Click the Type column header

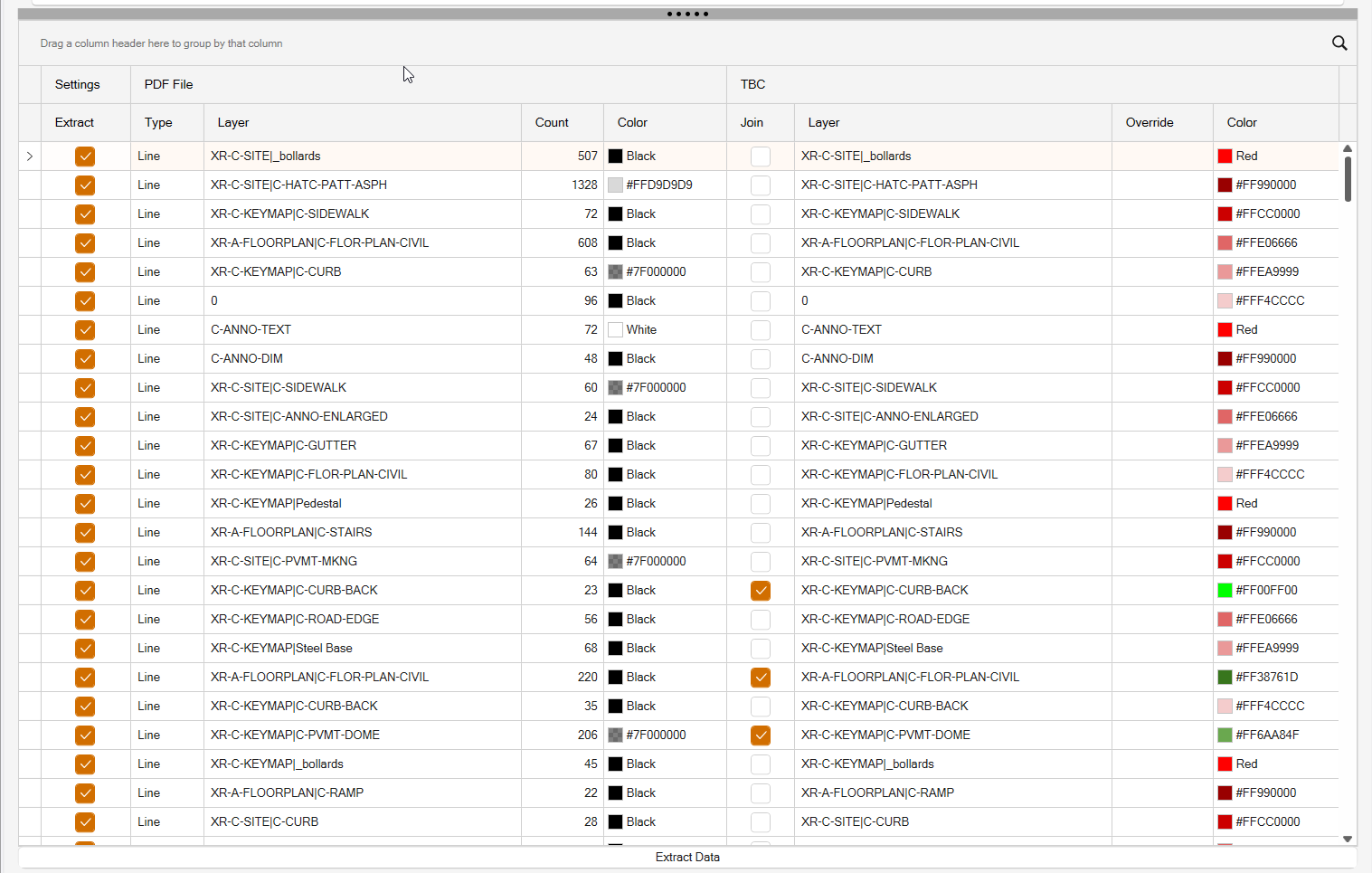158,122
